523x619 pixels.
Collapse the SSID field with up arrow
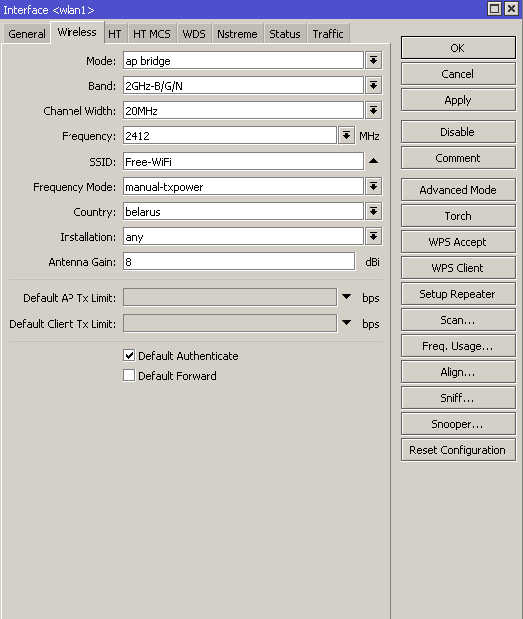coord(373,161)
